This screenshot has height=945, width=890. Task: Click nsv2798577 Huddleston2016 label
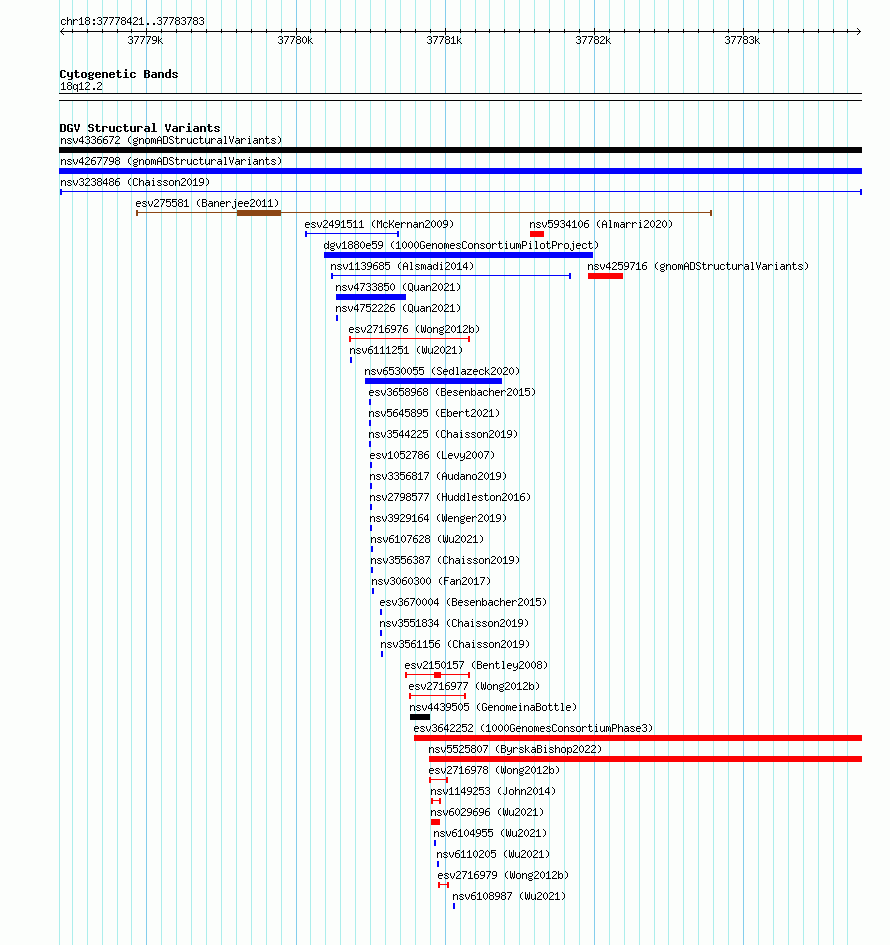450,498
